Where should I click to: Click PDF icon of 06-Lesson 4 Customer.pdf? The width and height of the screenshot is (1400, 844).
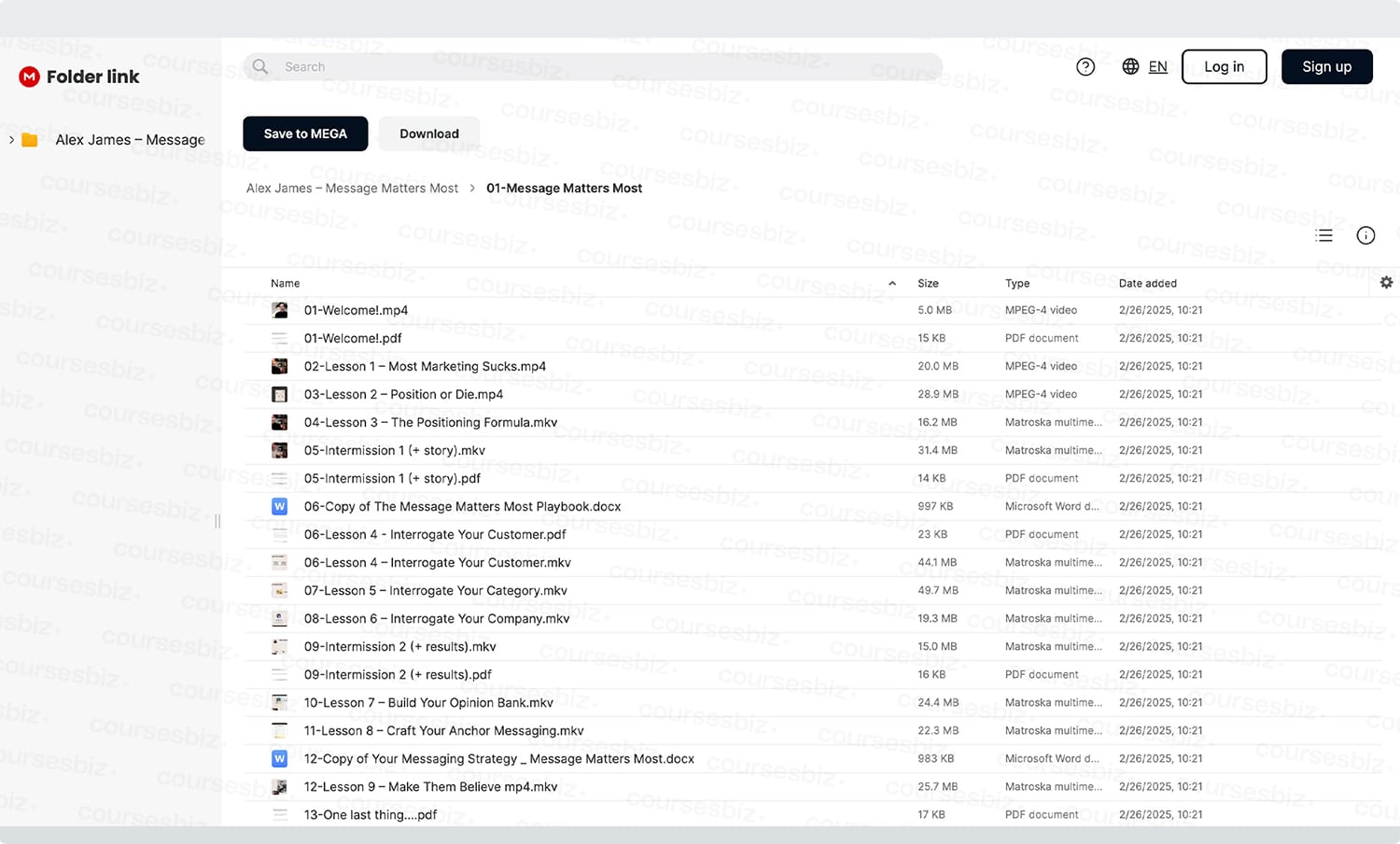279,534
